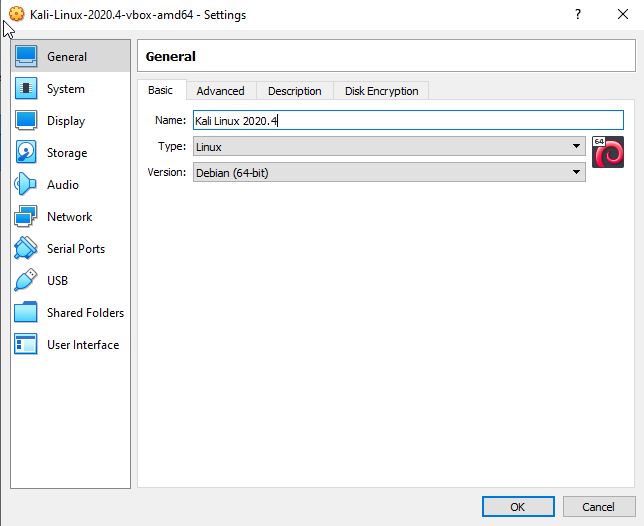This screenshot has height=526, width=644.
Task: Switch to the Advanced tab
Action: click(x=221, y=91)
